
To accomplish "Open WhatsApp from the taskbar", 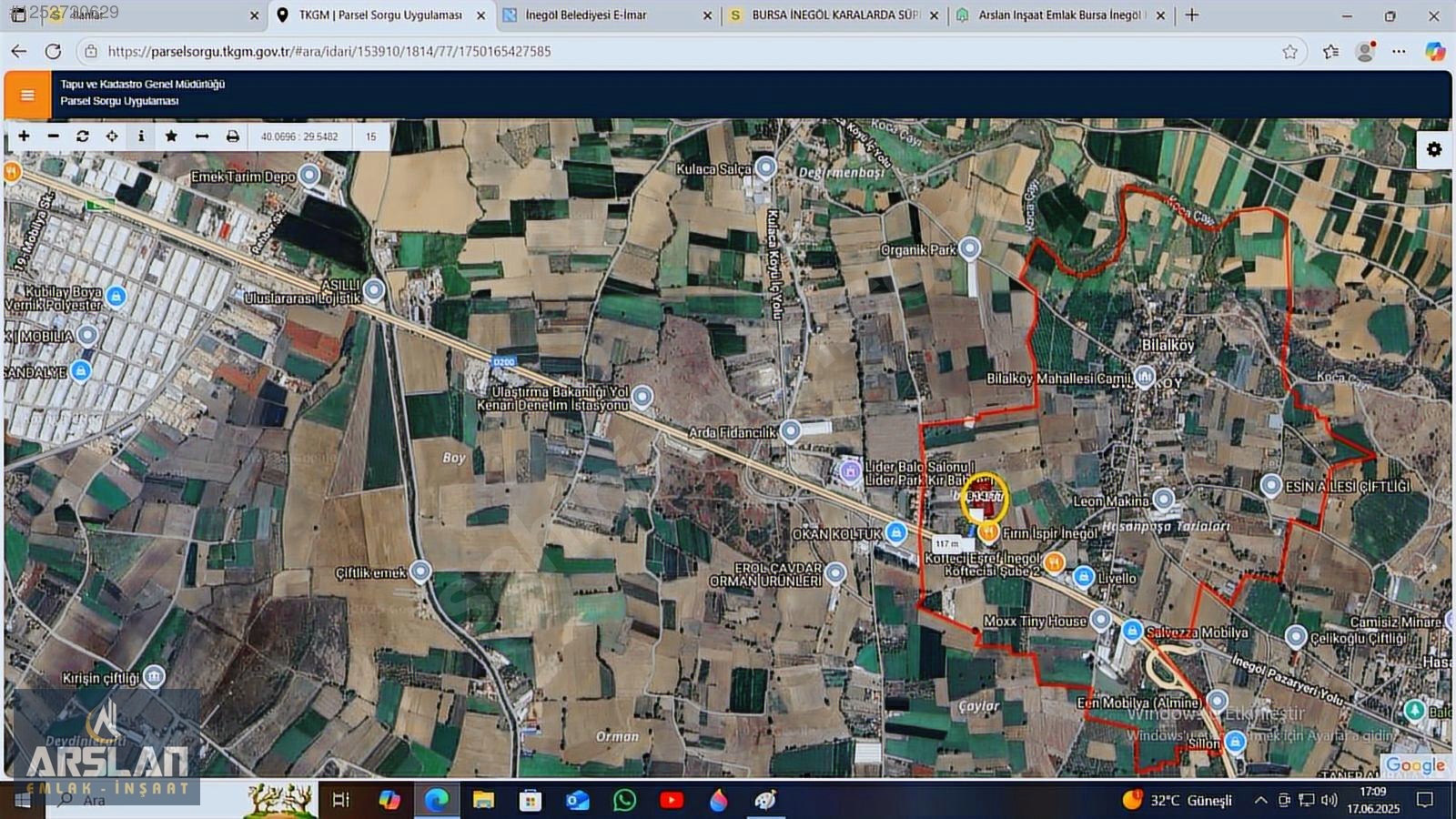I will (625, 800).
